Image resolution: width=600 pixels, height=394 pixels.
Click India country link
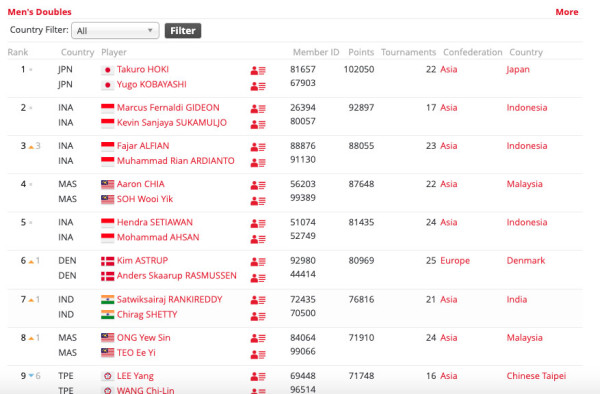pyautogui.click(x=517, y=300)
